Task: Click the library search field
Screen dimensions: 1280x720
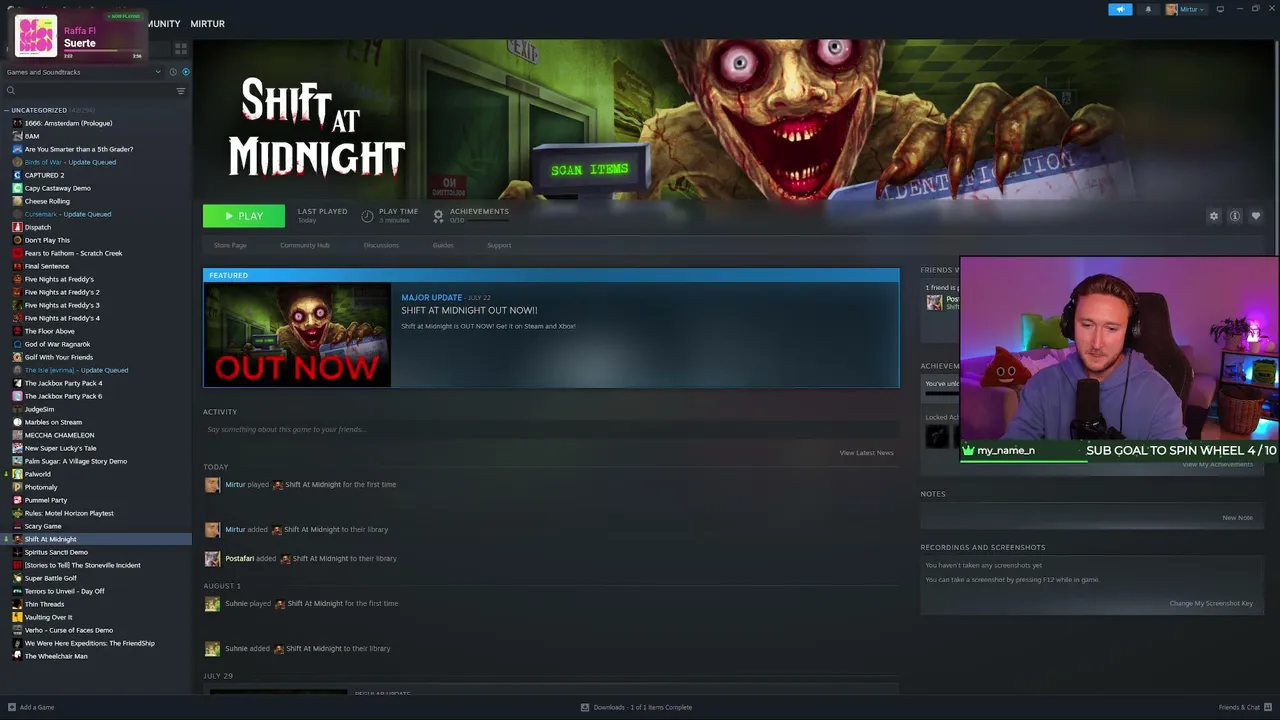Action: point(90,91)
